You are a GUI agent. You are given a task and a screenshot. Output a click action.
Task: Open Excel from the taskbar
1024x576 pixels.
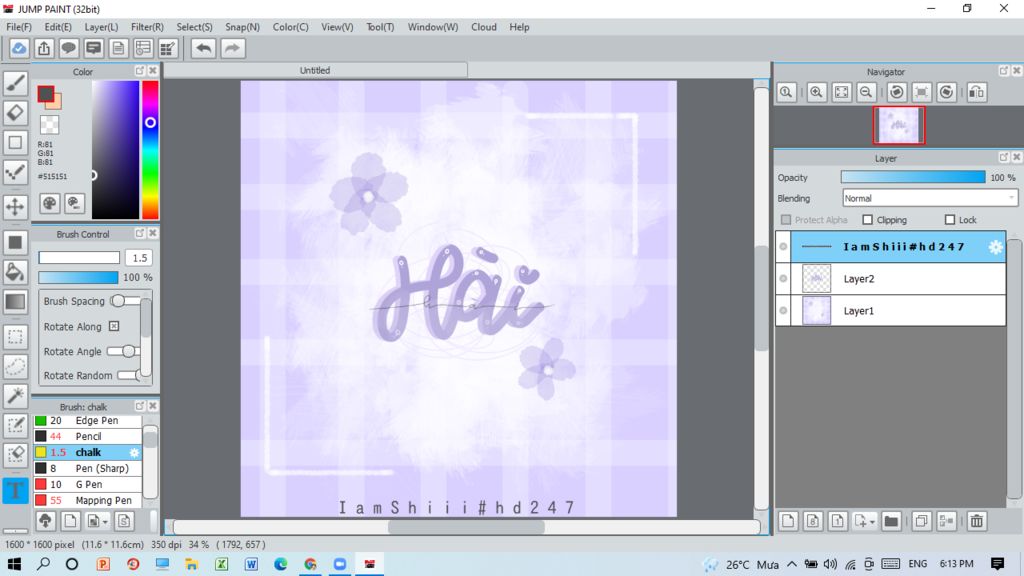(221, 564)
